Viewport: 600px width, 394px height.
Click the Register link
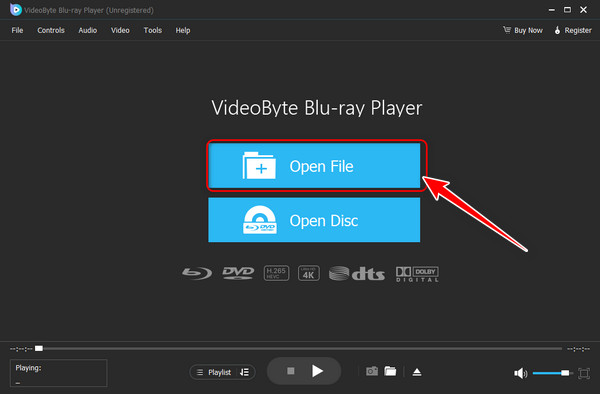[573, 30]
